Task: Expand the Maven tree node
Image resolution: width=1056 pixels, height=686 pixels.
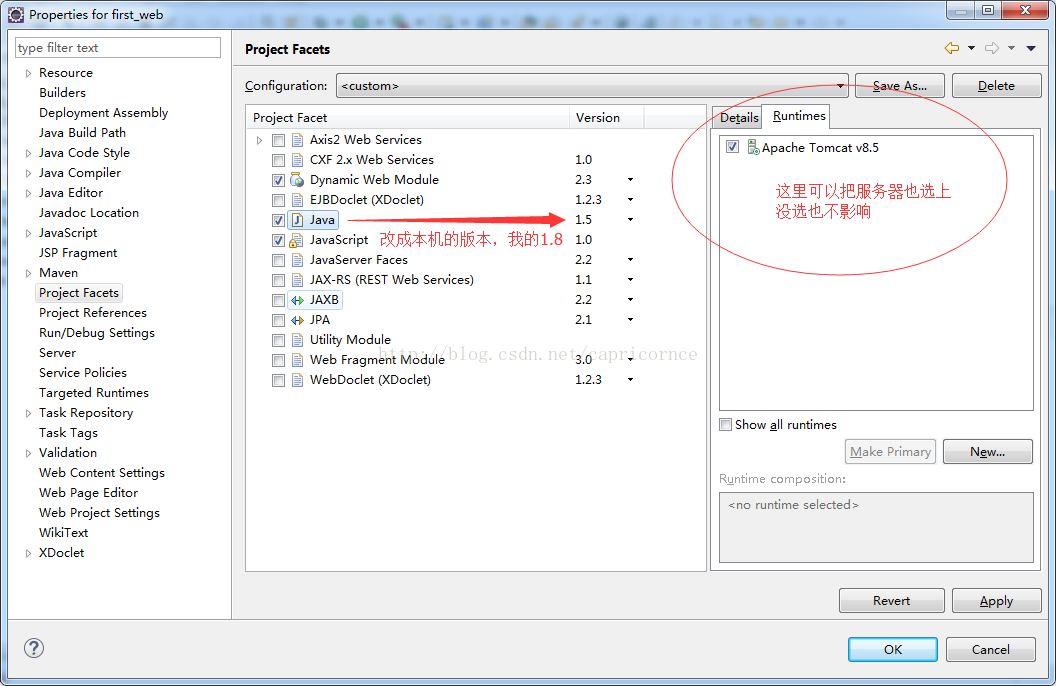Action: [28, 273]
